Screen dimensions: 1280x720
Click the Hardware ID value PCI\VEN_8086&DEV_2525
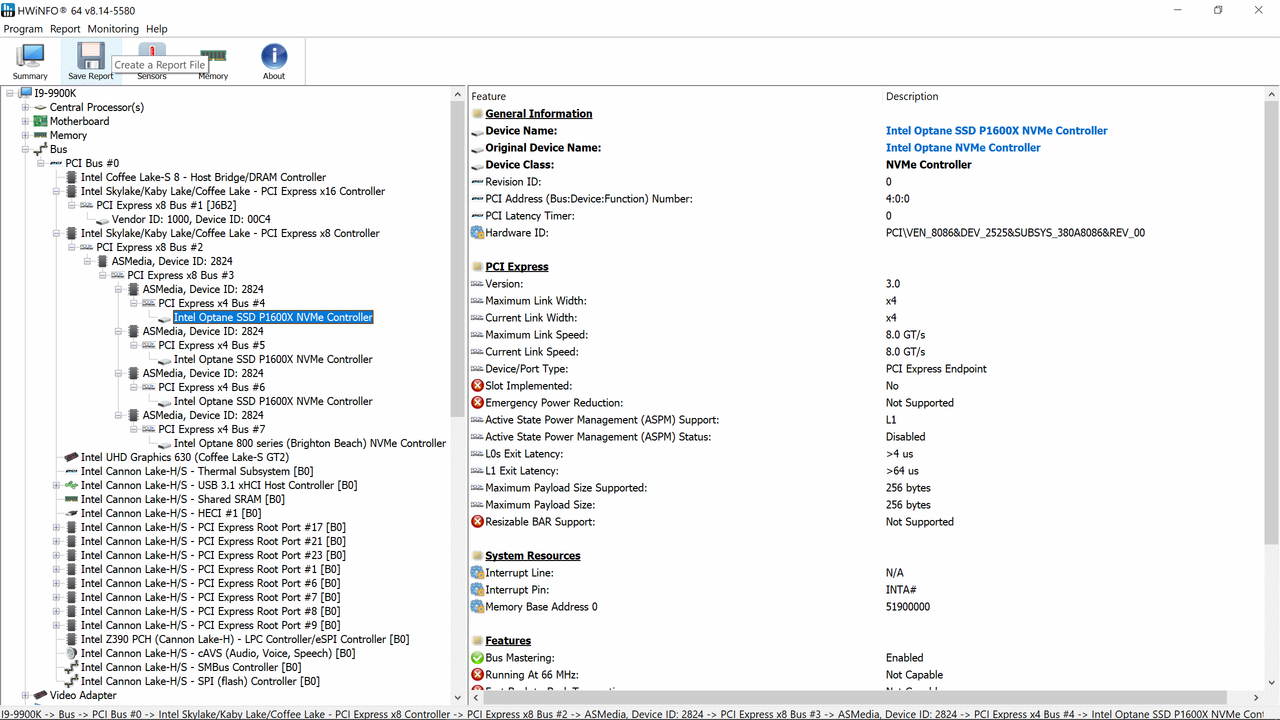(x=1015, y=233)
